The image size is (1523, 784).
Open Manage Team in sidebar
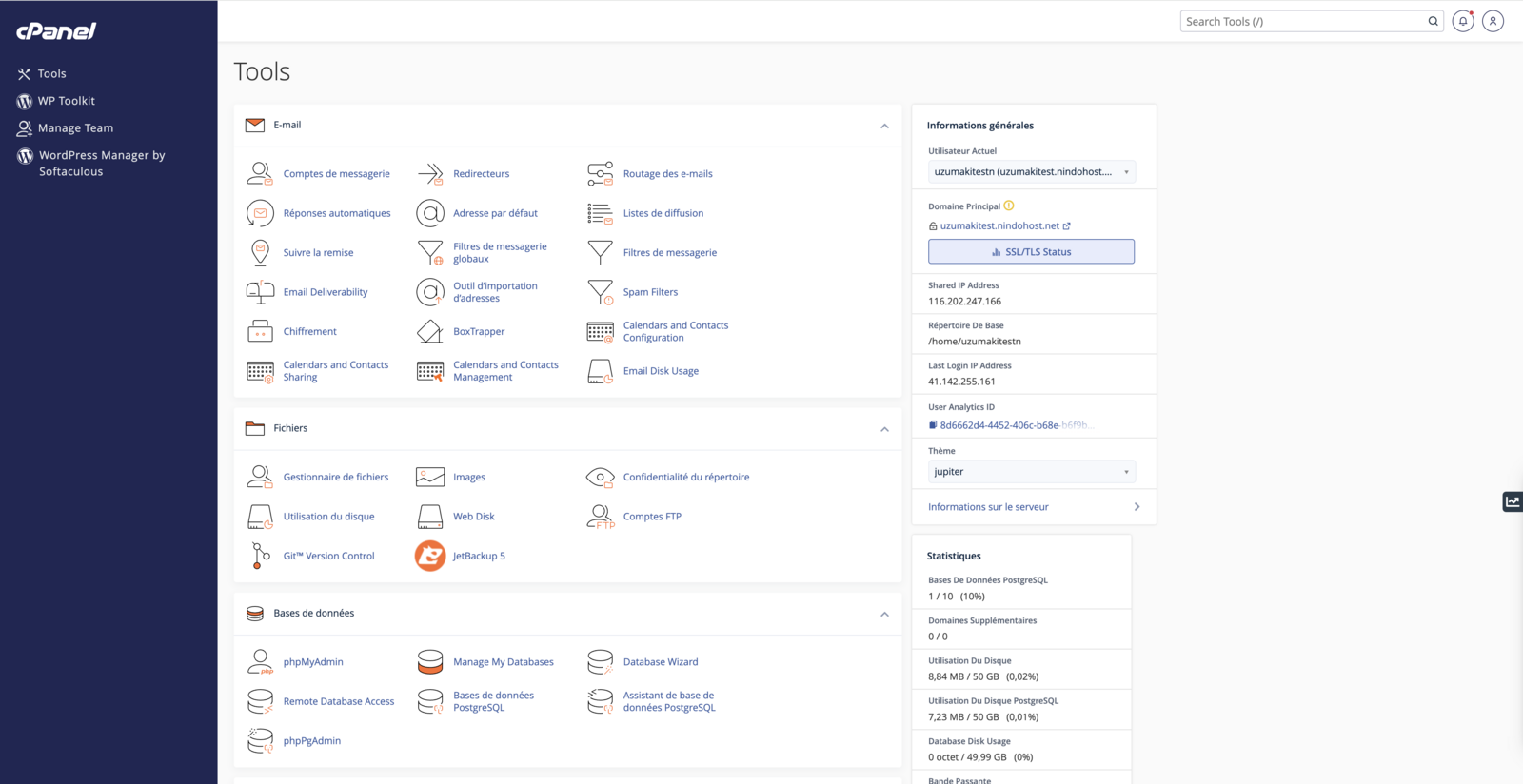pyautogui.click(x=75, y=128)
